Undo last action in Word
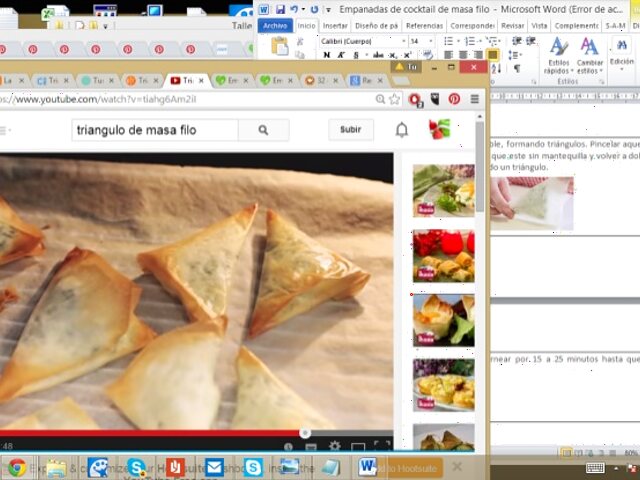The image size is (640, 480). 293,9
